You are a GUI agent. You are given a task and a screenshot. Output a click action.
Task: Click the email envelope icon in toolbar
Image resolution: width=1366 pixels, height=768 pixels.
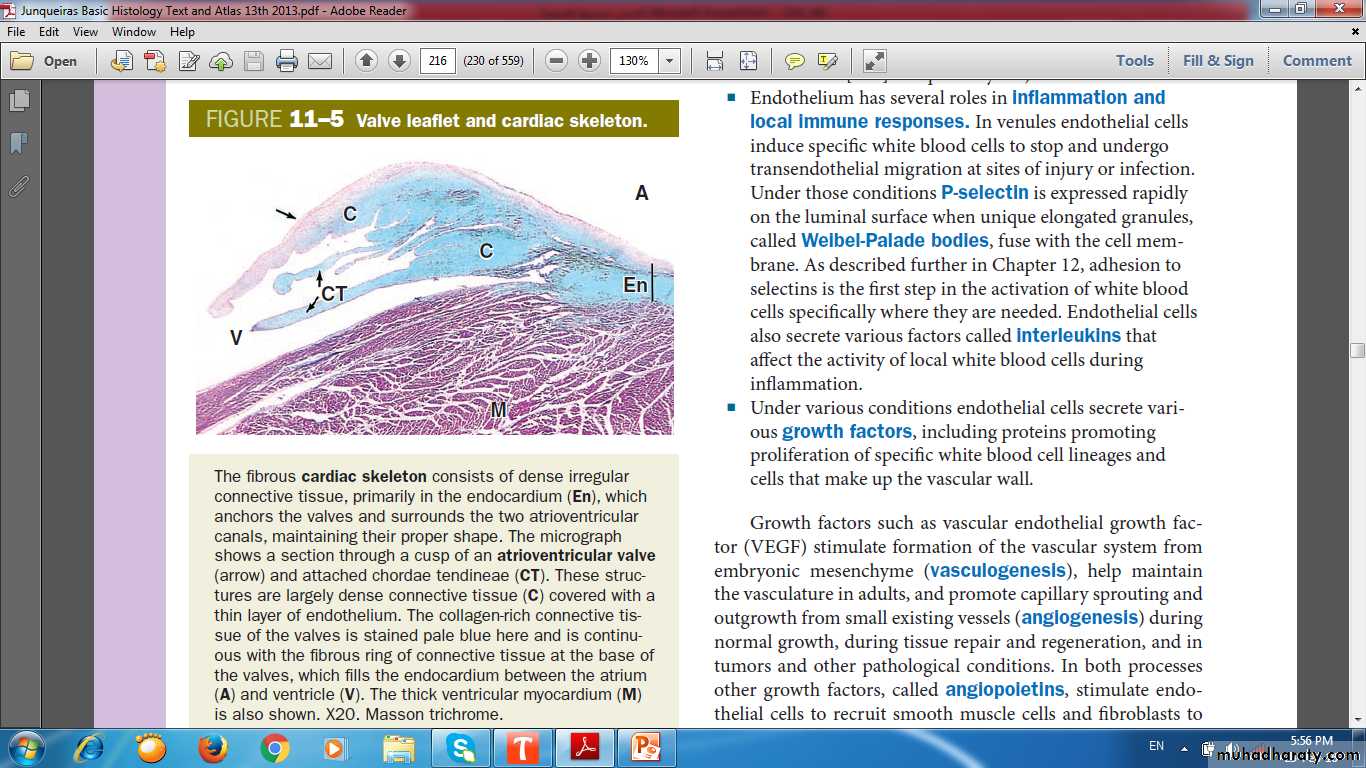pyautogui.click(x=320, y=61)
